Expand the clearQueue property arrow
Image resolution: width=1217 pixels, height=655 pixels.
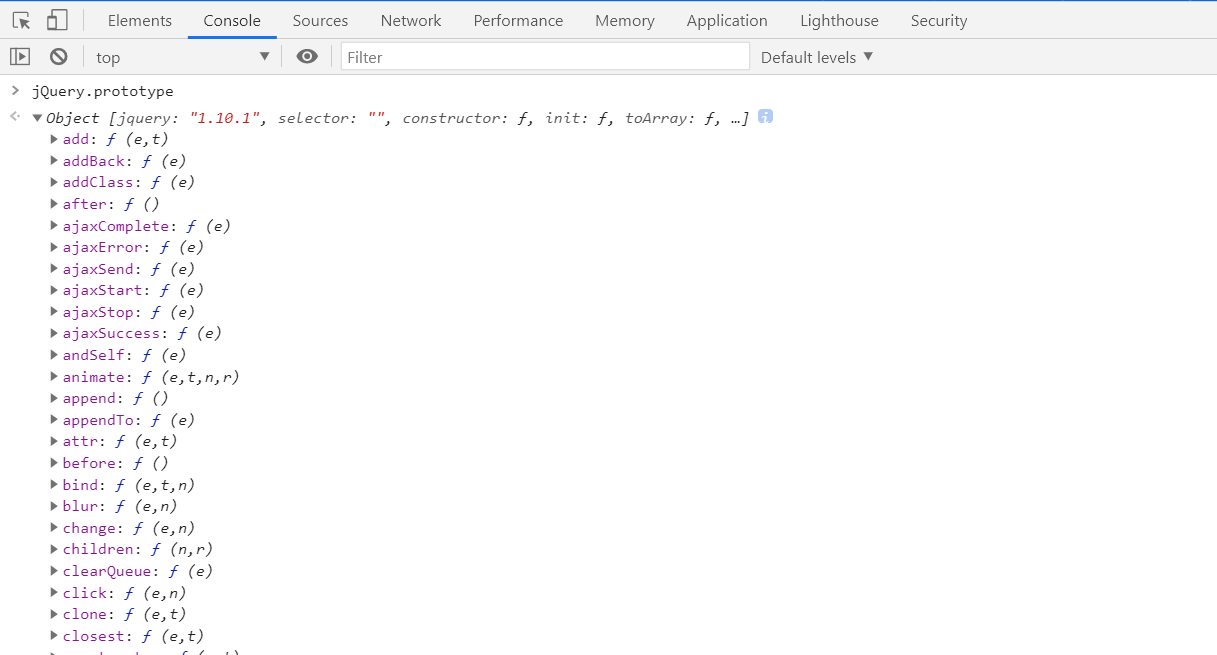tap(54, 571)
